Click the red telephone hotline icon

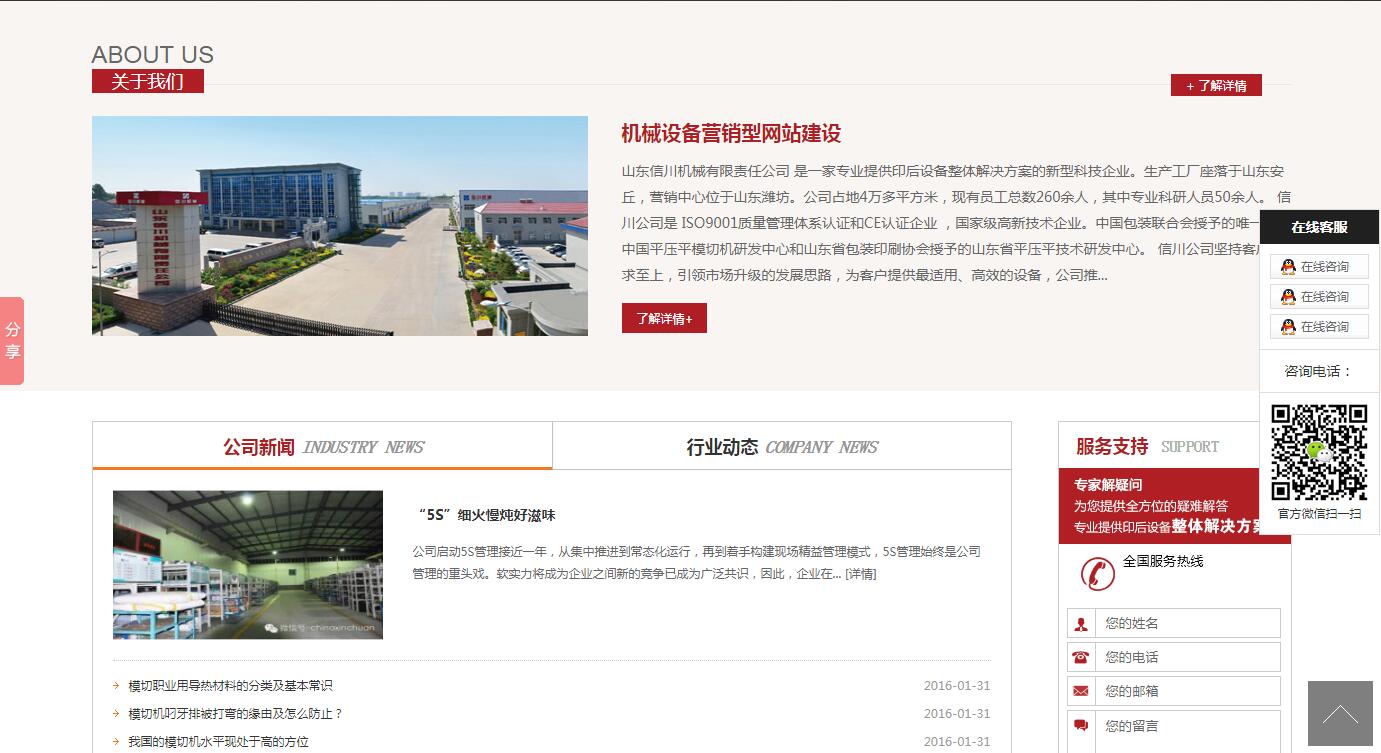pos(1097,573)
